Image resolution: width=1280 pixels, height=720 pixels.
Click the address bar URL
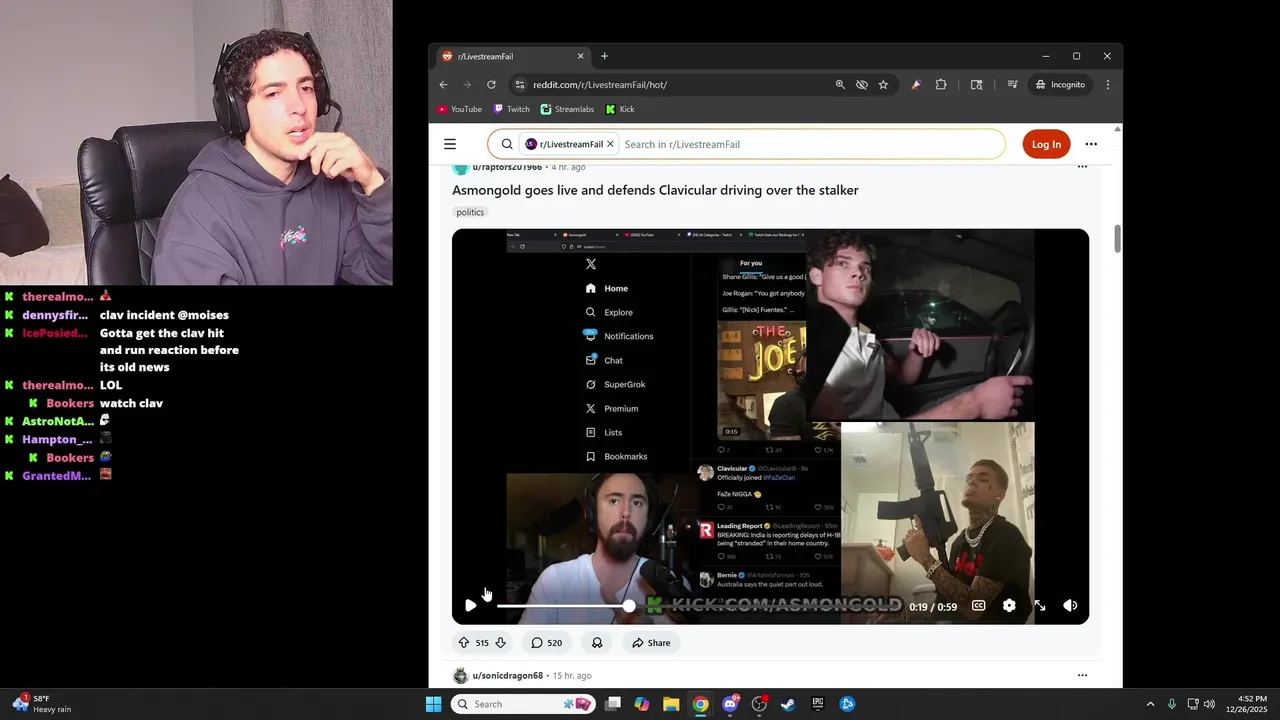click(600, 85)
